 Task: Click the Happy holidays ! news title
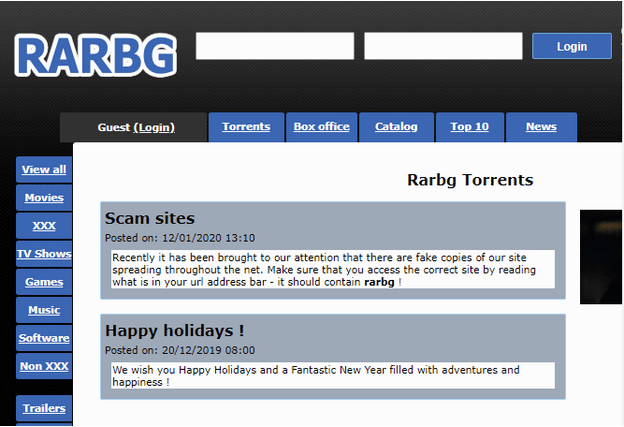(174, 331)
